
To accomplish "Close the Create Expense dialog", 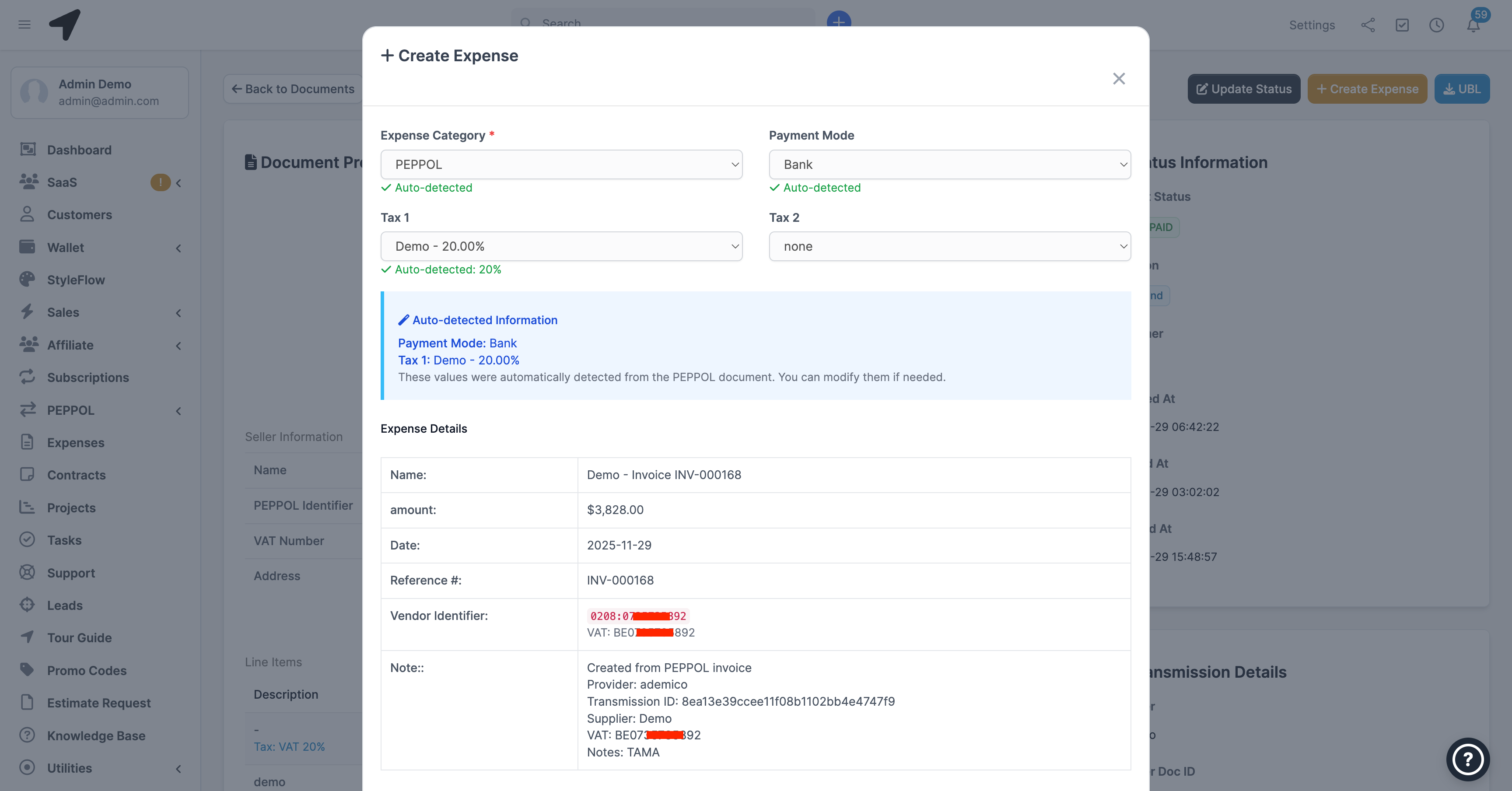I will pos(1119,79).
